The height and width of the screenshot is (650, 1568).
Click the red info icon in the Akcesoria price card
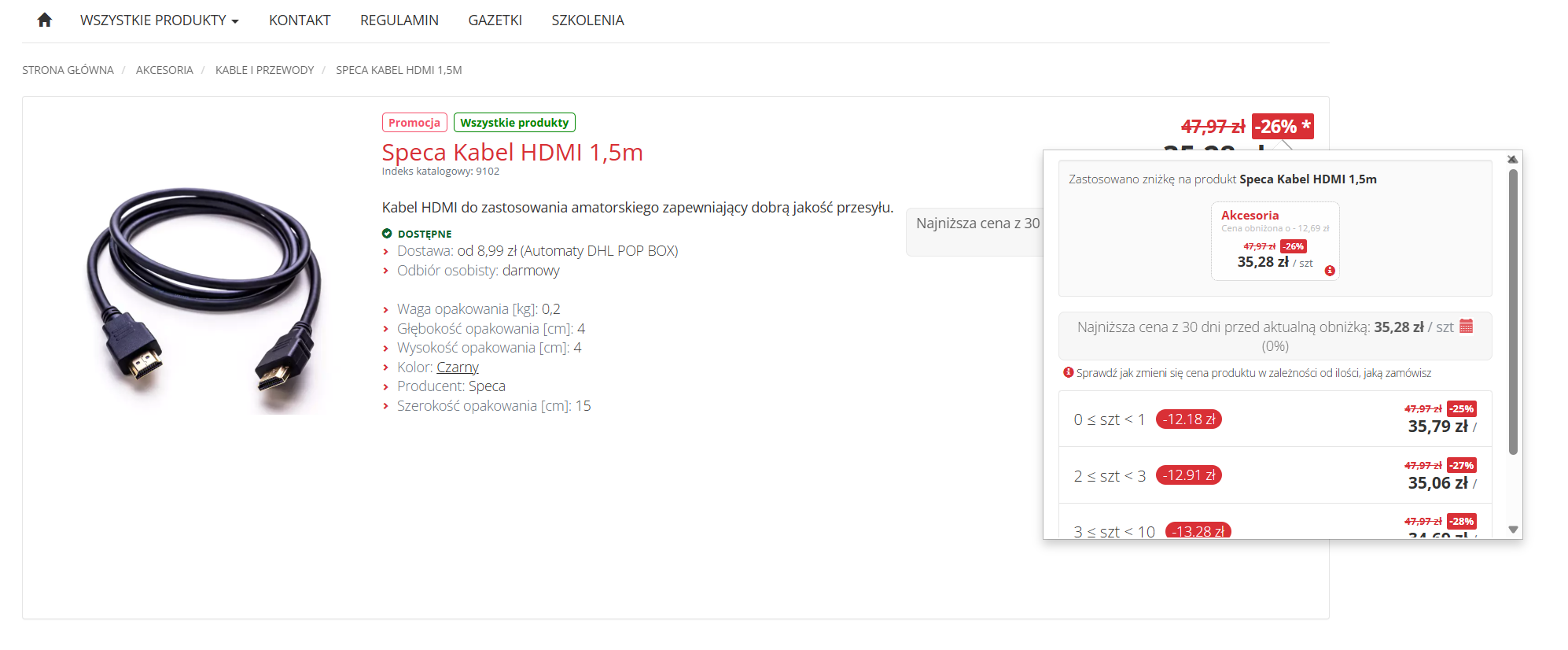[1330, 271]
